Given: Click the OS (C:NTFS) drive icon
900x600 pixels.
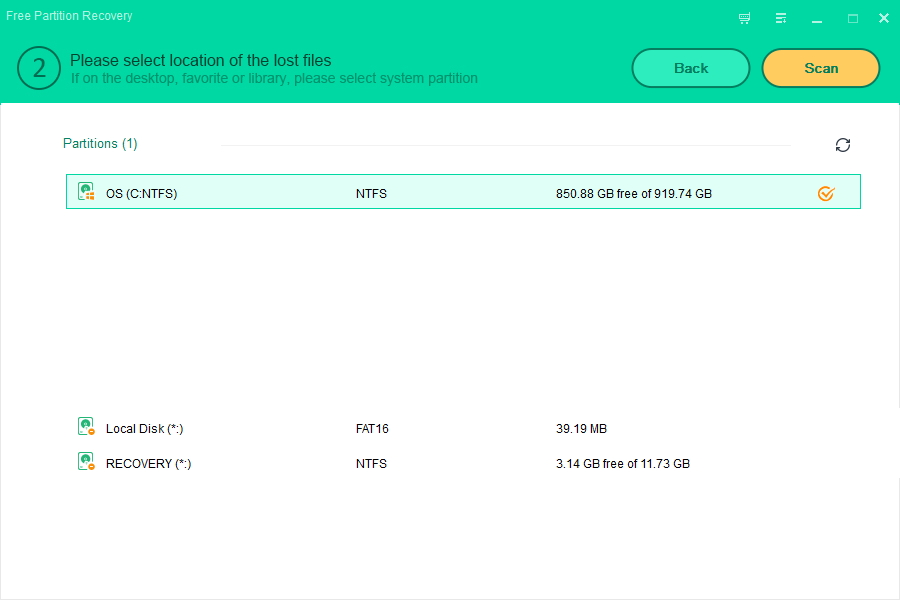Looking at the screenshot, I should pos(87,192).
